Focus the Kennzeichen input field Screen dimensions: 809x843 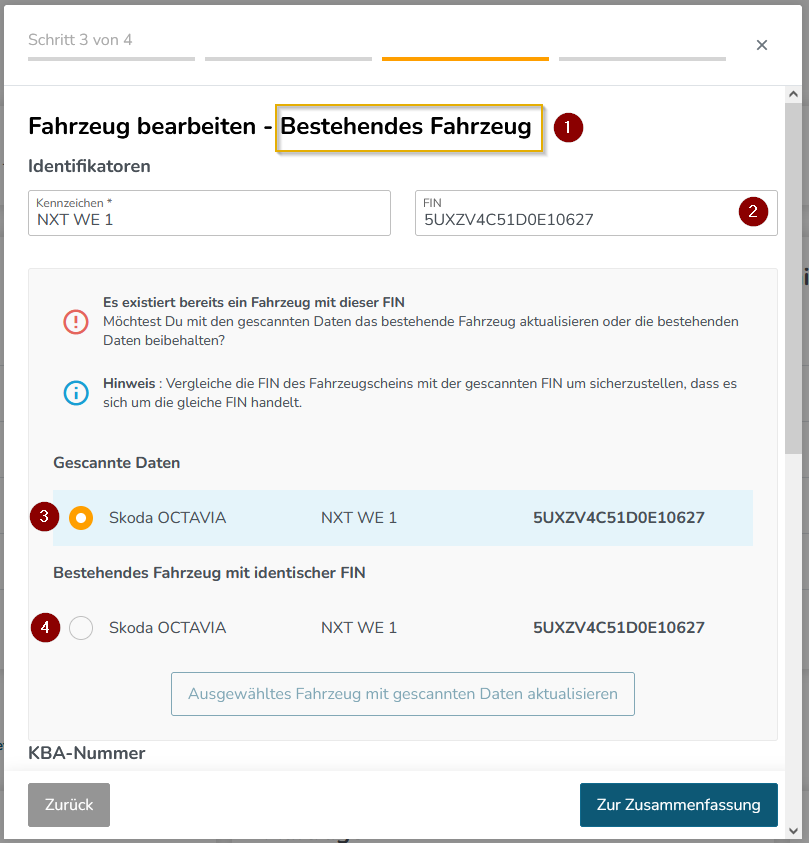tap(209, 218)
